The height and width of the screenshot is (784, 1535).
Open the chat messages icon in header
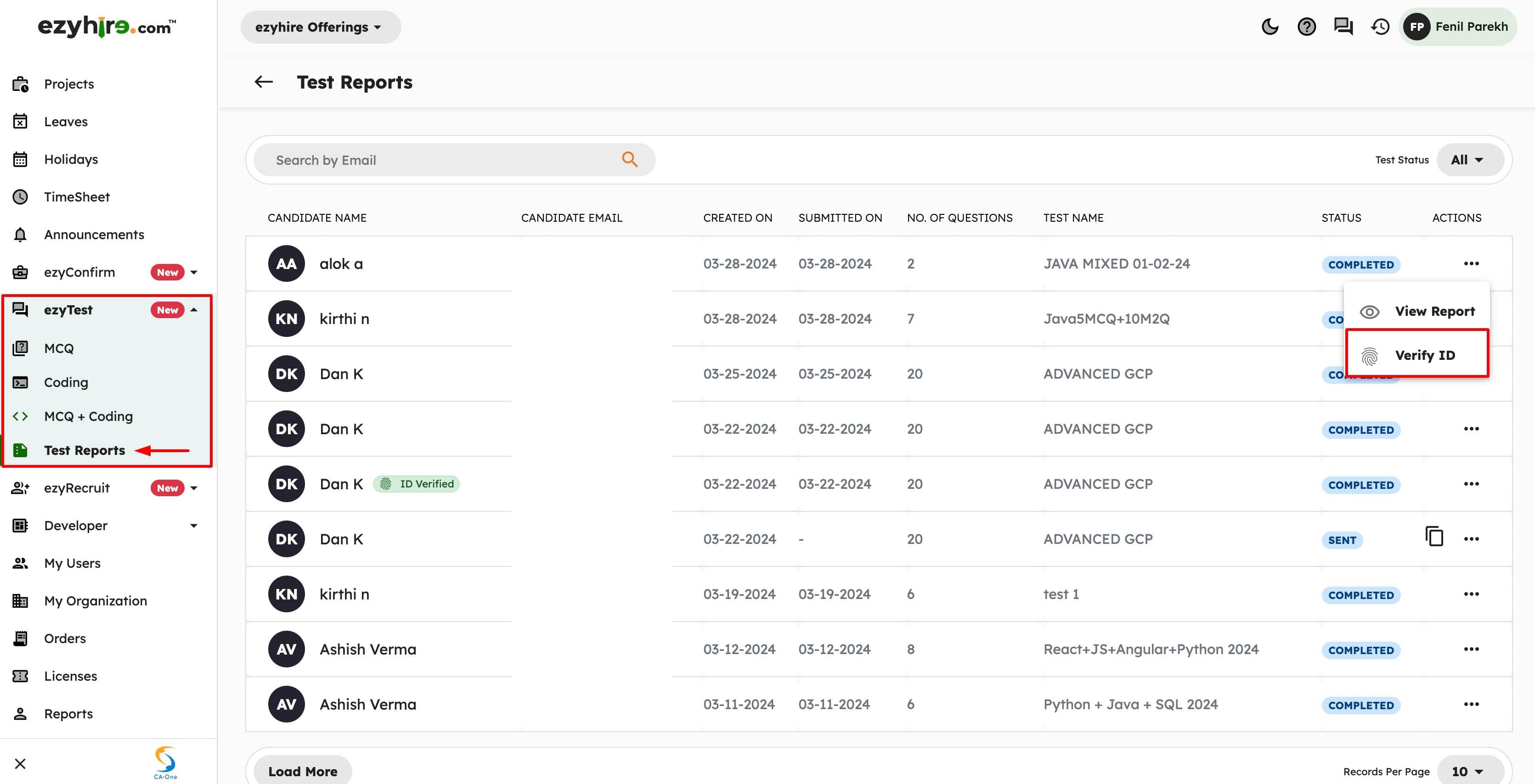[x=1343, y=27]
